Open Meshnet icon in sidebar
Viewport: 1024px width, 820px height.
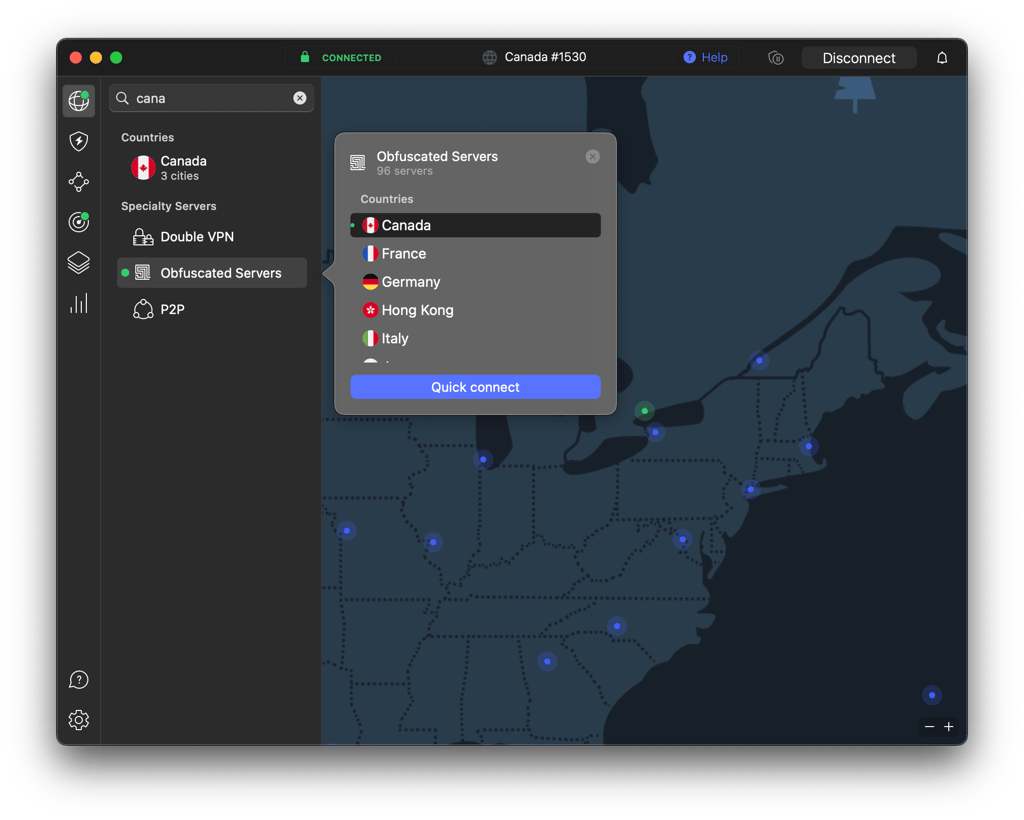tap(79, 181)
